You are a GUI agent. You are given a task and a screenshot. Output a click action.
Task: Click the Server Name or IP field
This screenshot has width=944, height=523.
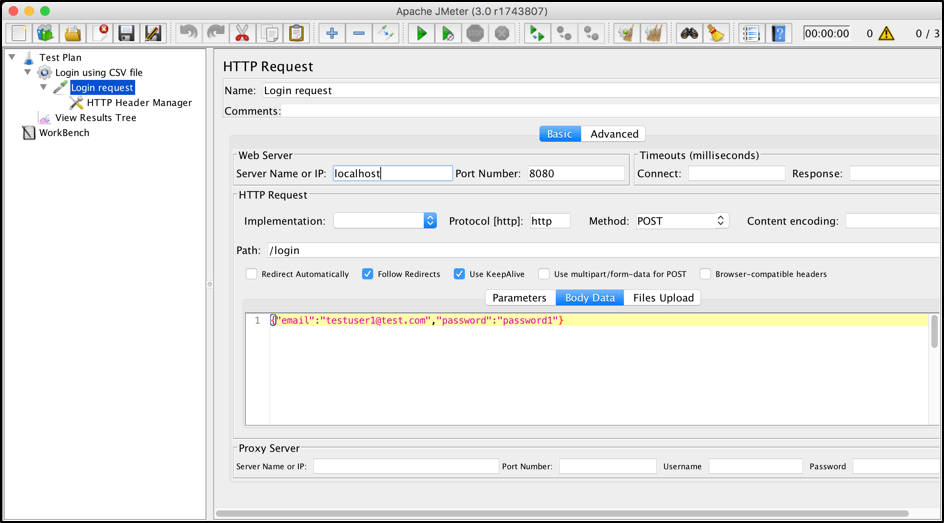pyautogui.click(x=393, y=173)
